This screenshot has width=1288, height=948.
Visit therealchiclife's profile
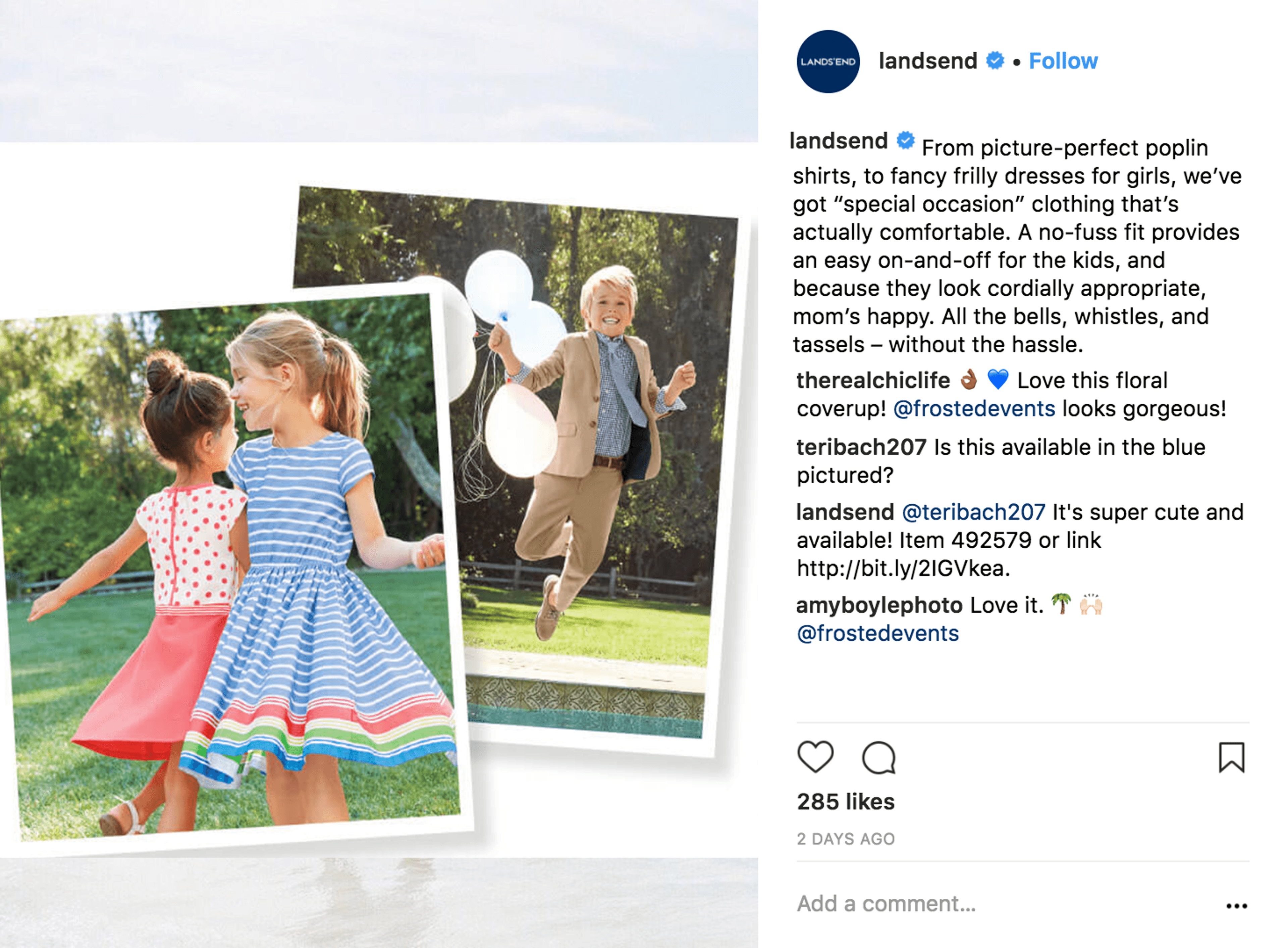(x=873, y=381)
